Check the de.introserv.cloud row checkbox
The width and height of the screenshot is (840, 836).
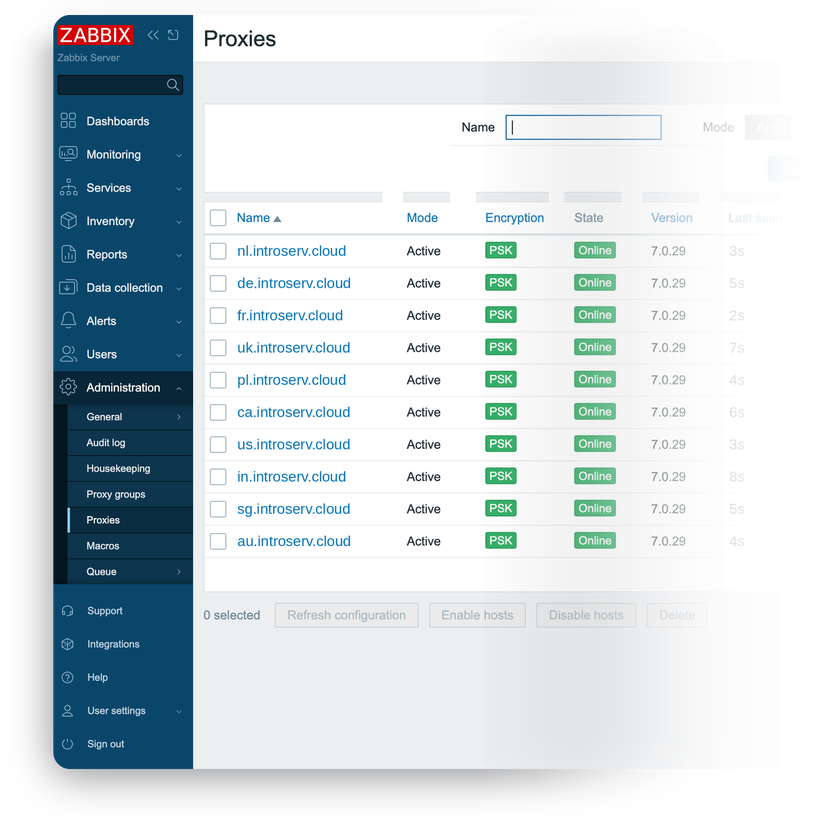[x=218, y=283]
